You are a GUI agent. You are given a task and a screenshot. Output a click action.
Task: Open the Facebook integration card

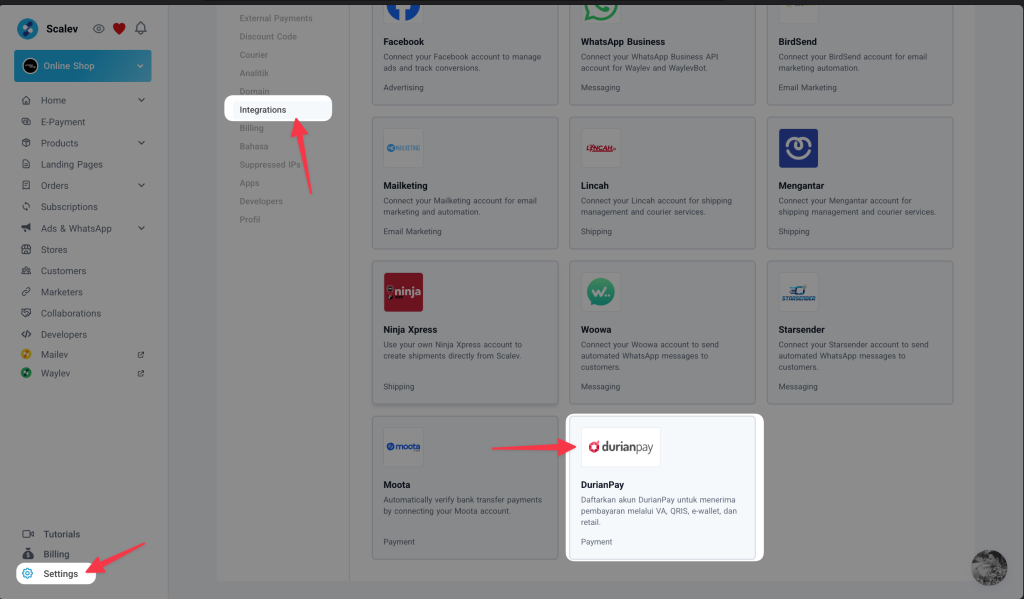point(465,54)
